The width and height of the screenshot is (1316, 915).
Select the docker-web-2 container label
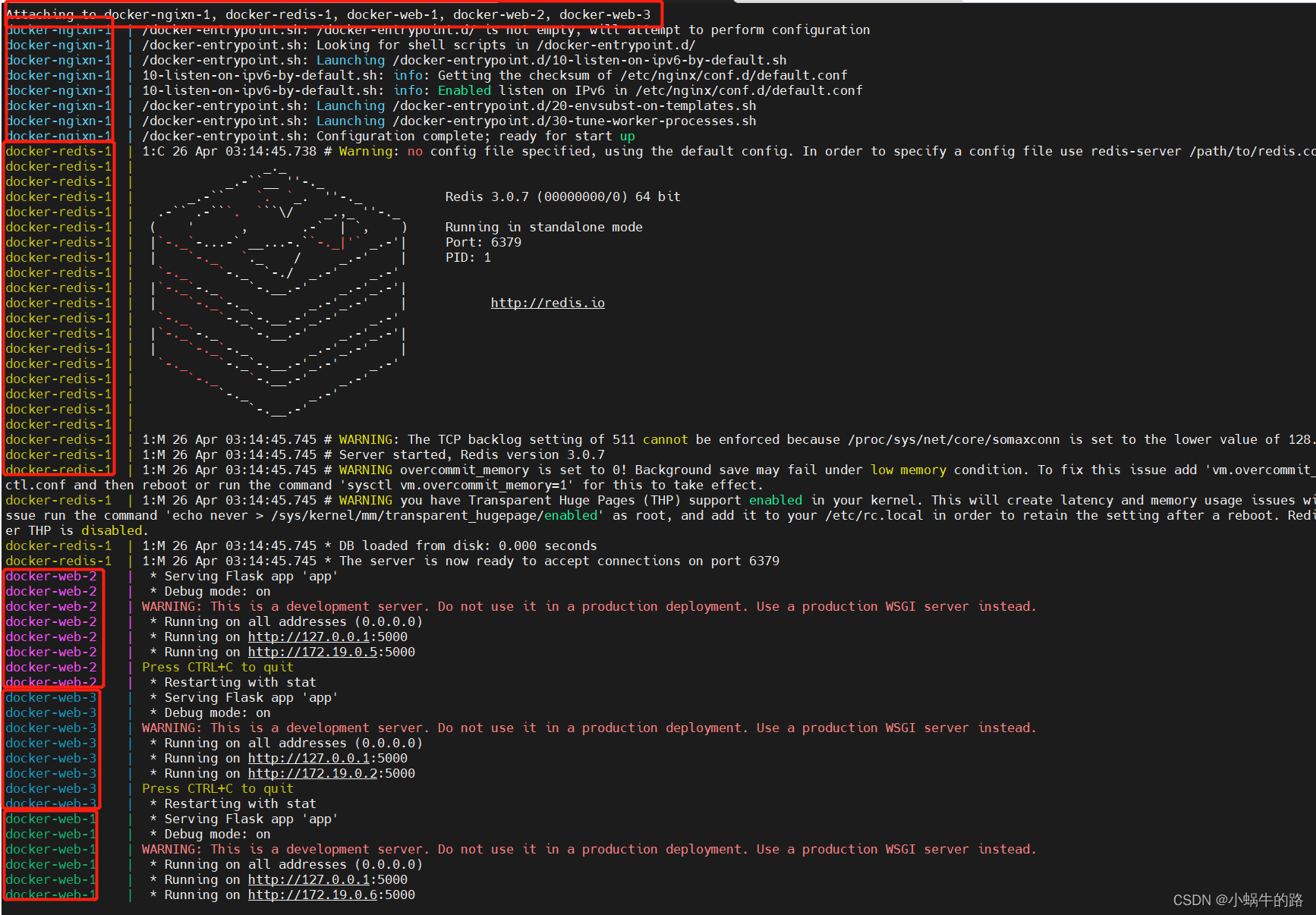(50, 621)
